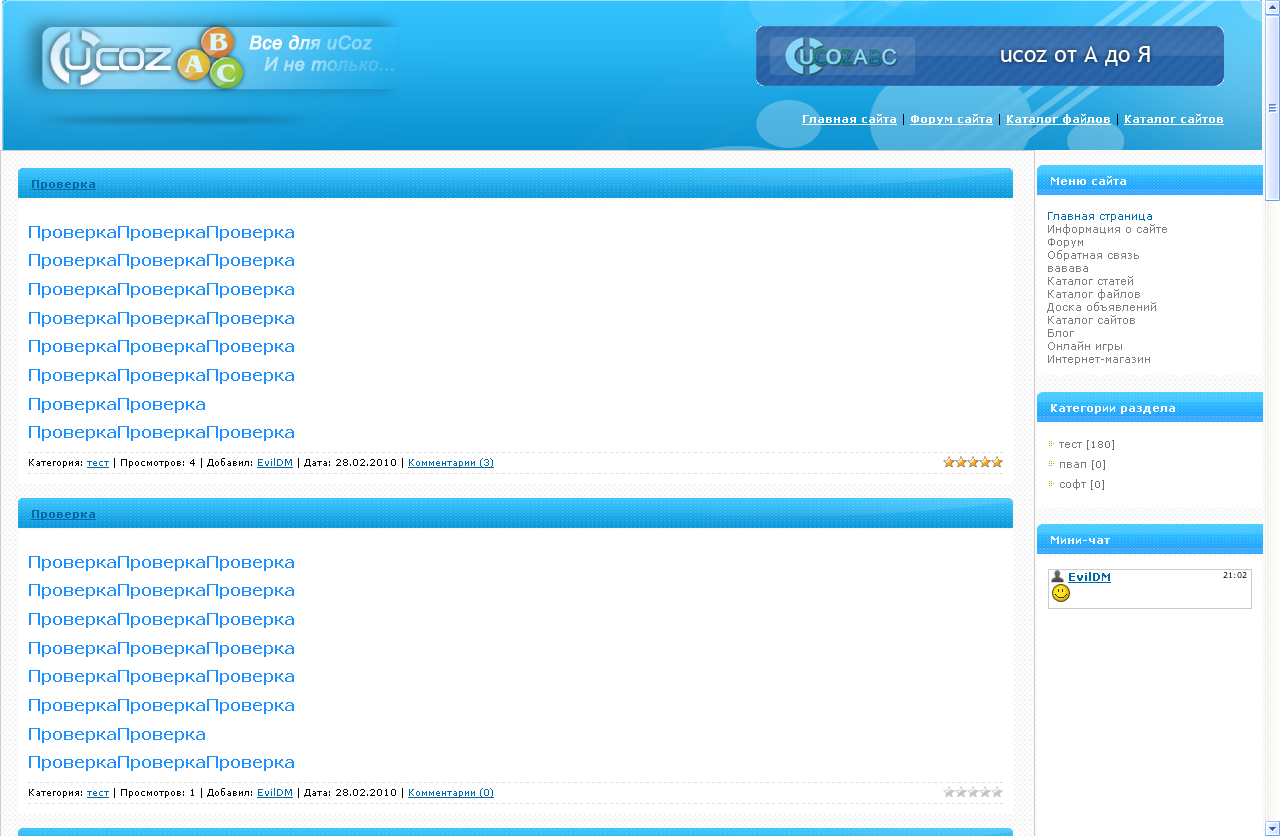Open the Каталог сайтов navigation link

(1173, 118)
